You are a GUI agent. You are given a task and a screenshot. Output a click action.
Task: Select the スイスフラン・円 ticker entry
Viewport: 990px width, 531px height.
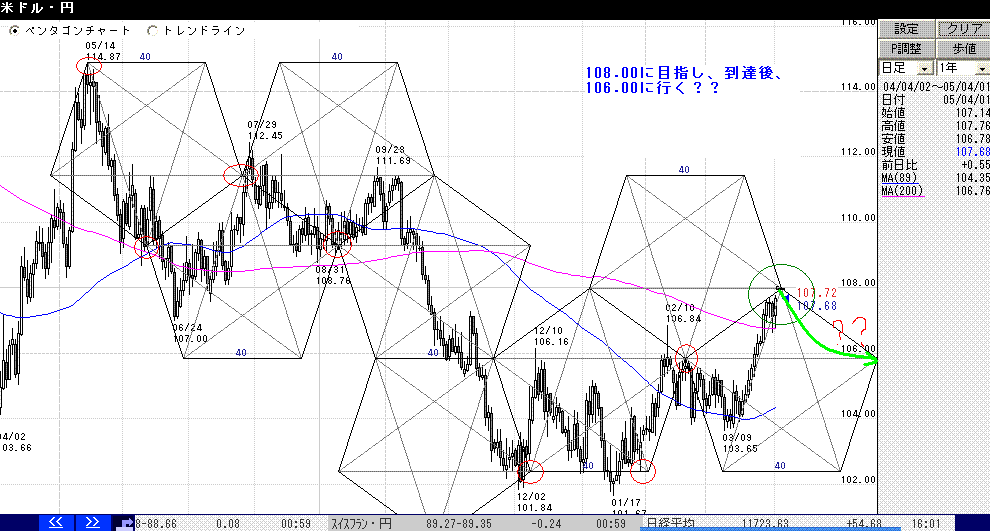pos(361,524)
